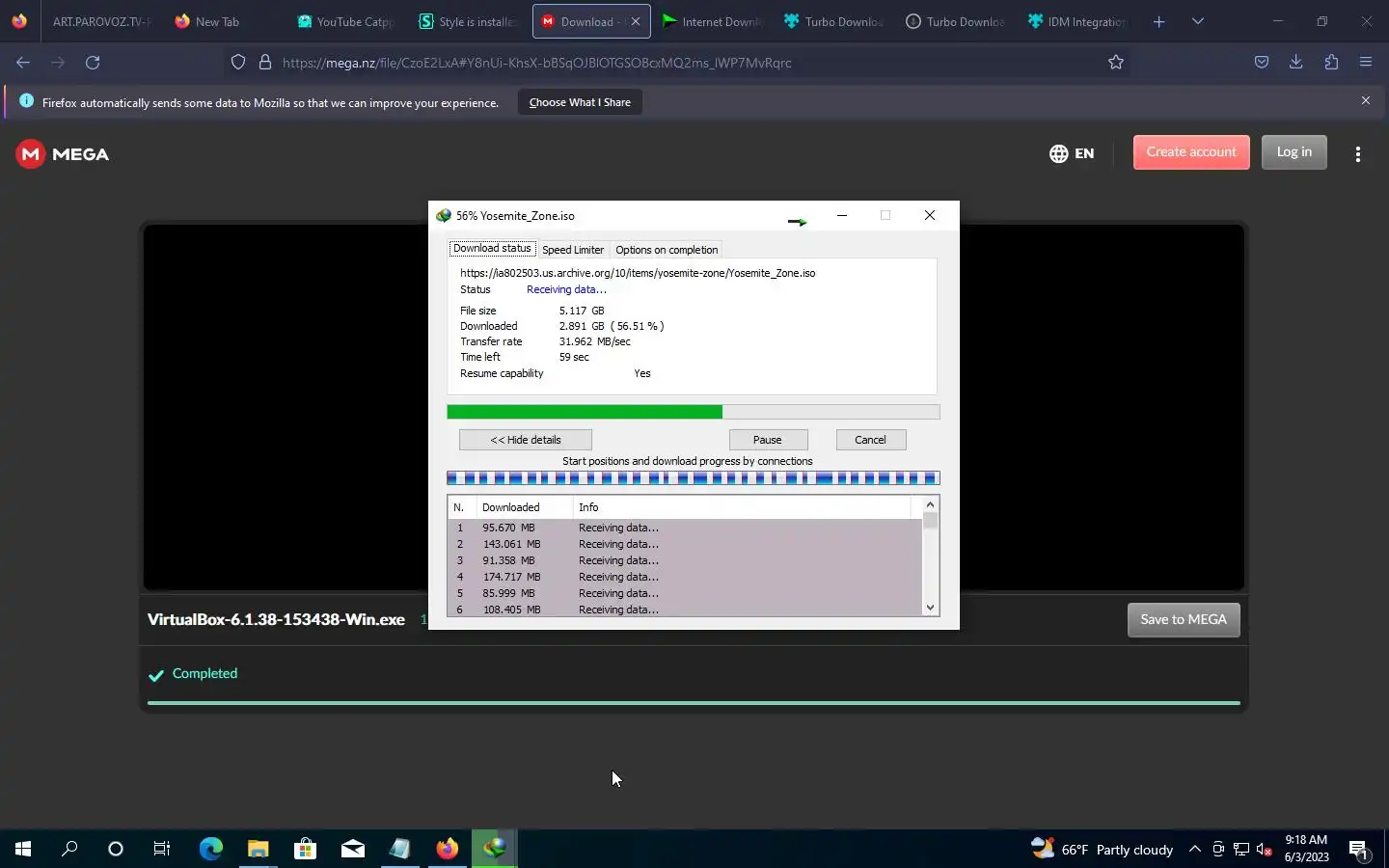This screenshot has width=1389, height=868.
Task: Show hidden system tray icons chevron
Action: [1194, 849]
